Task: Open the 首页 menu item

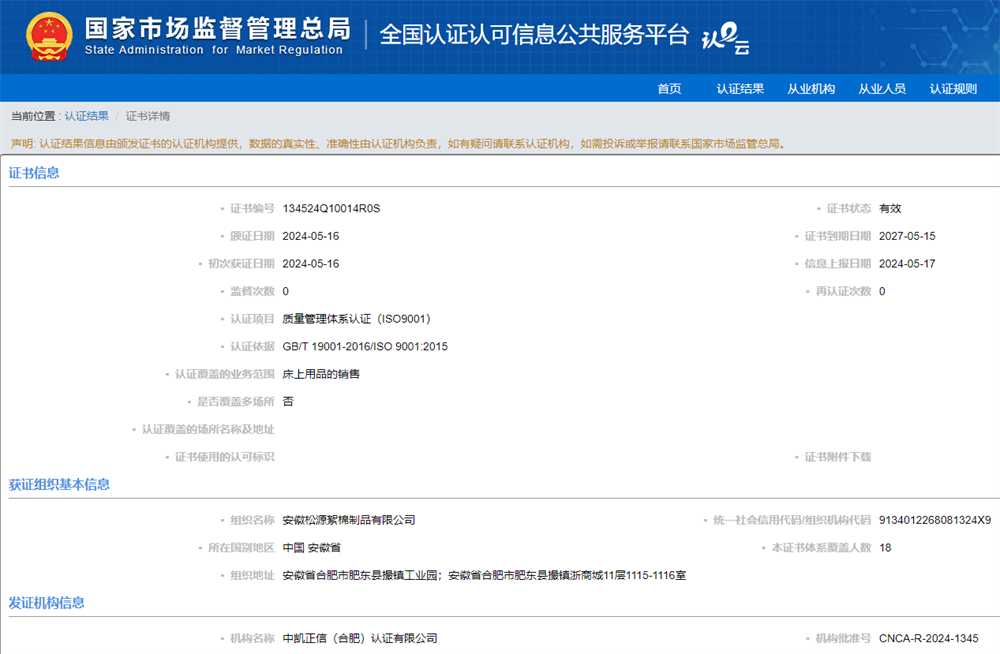Action: [669, 89]
